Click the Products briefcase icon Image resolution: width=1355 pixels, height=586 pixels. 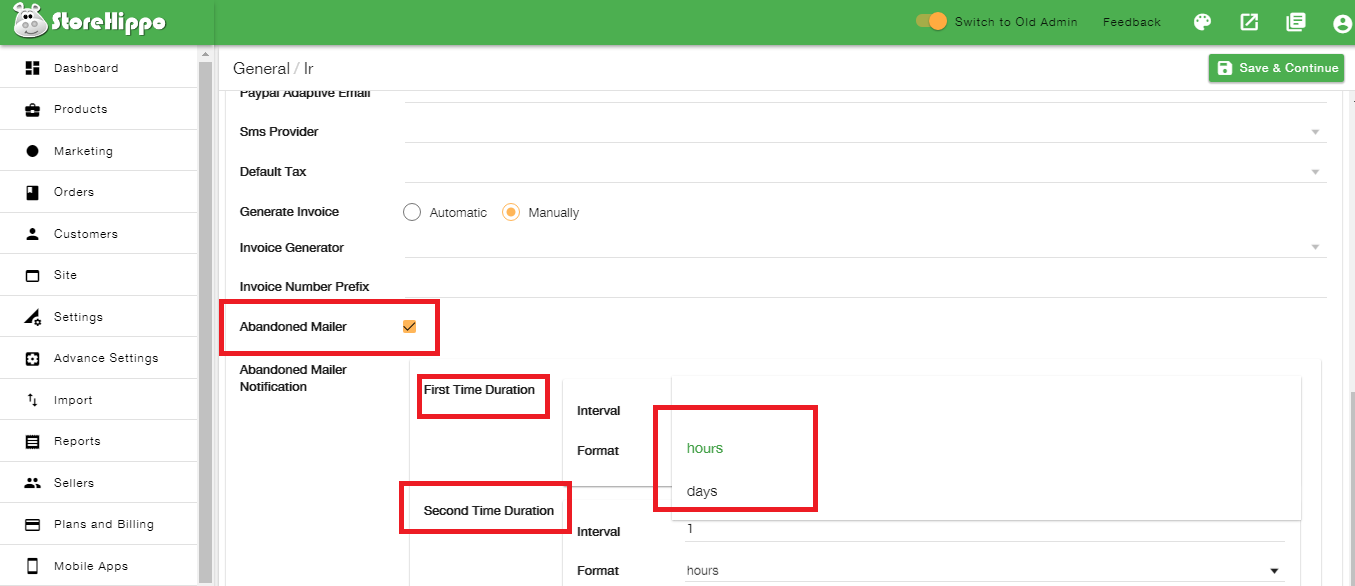(32, 109)
